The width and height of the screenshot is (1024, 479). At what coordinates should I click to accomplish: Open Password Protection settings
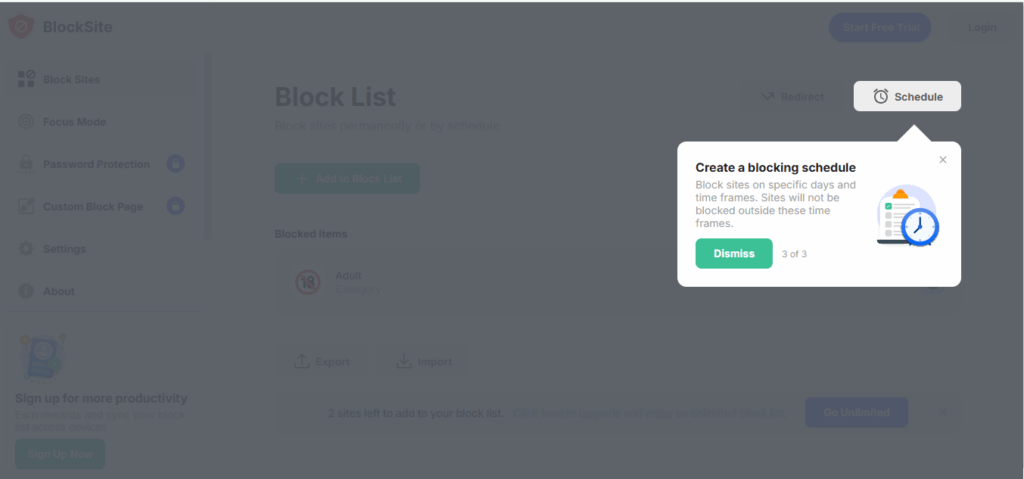coord(96,164)
